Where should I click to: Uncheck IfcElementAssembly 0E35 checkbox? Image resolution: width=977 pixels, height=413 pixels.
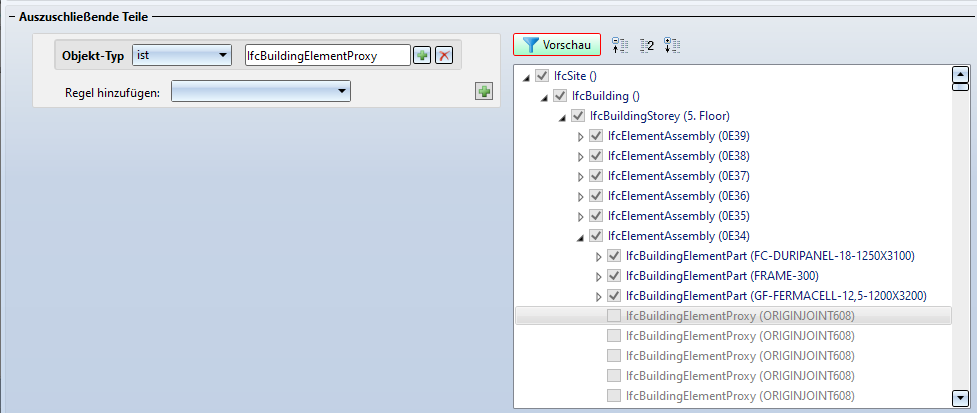pyautogui.click(x=596, y=216)
